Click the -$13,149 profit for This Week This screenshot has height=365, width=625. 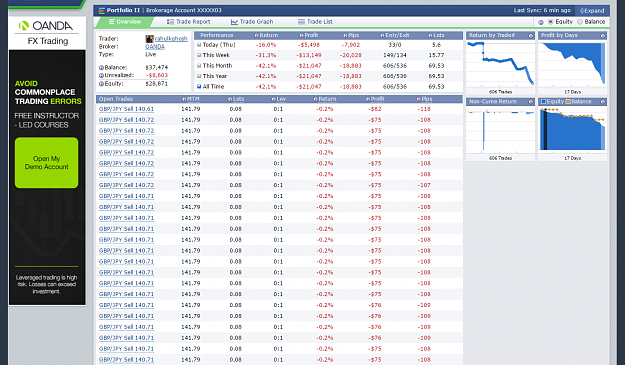(x=309, y=55)
